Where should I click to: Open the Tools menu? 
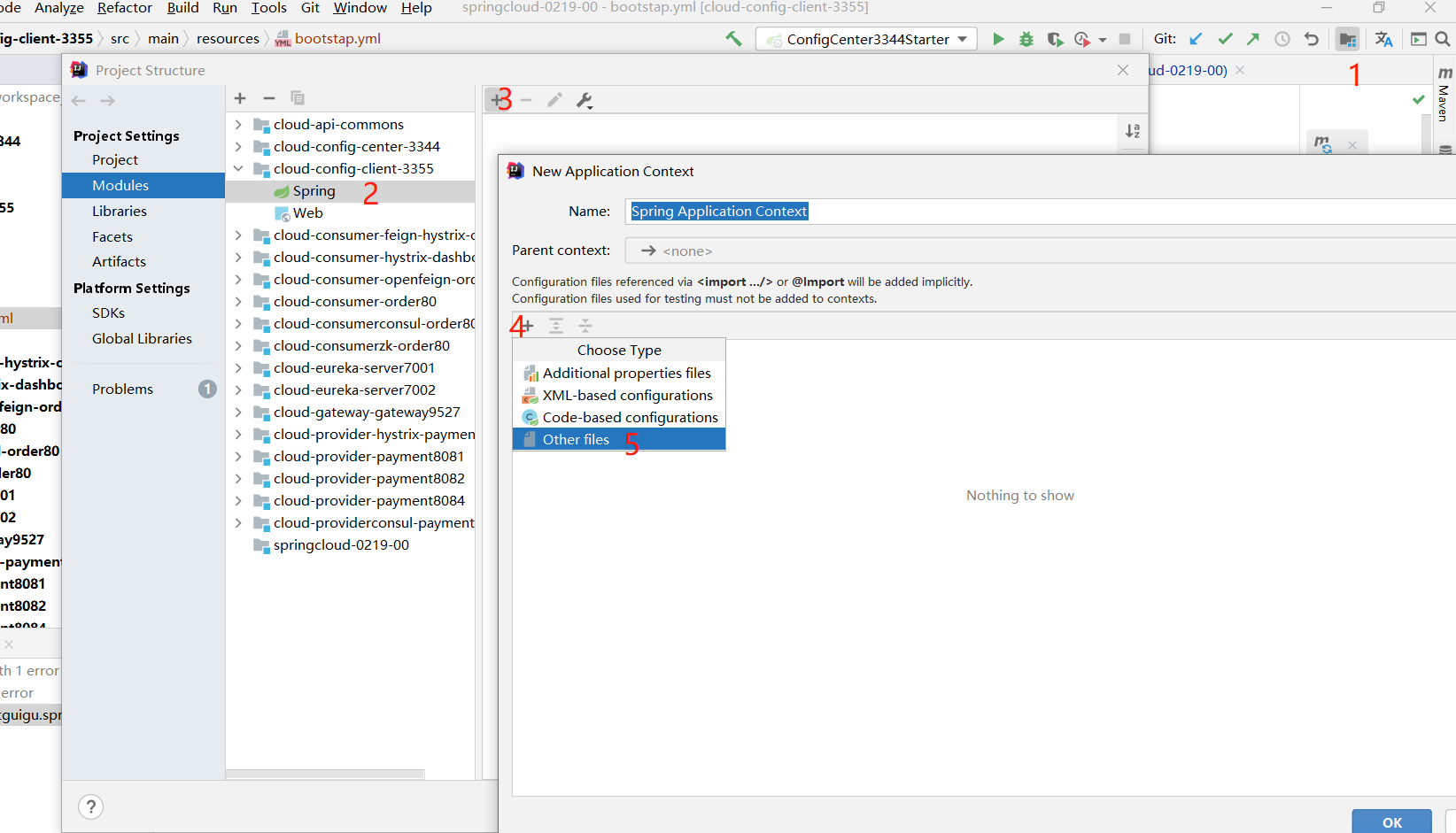pos(268,8)
